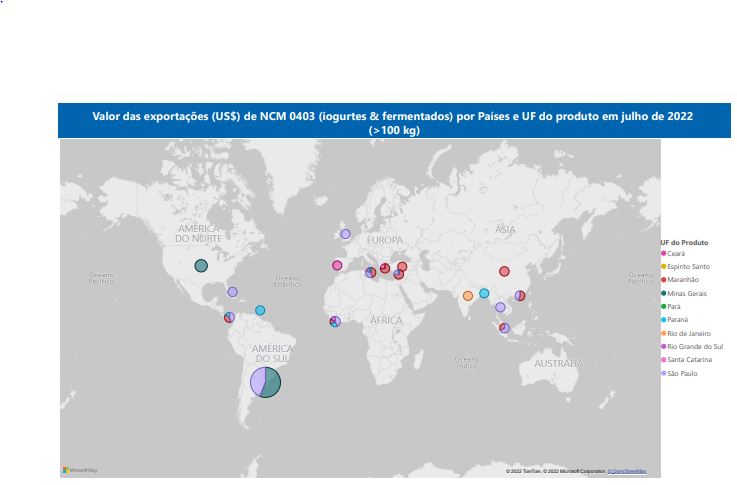Viewport: 737px width, 485px height.
Task: Select the pie marker south of Italy
Action: 371,272
